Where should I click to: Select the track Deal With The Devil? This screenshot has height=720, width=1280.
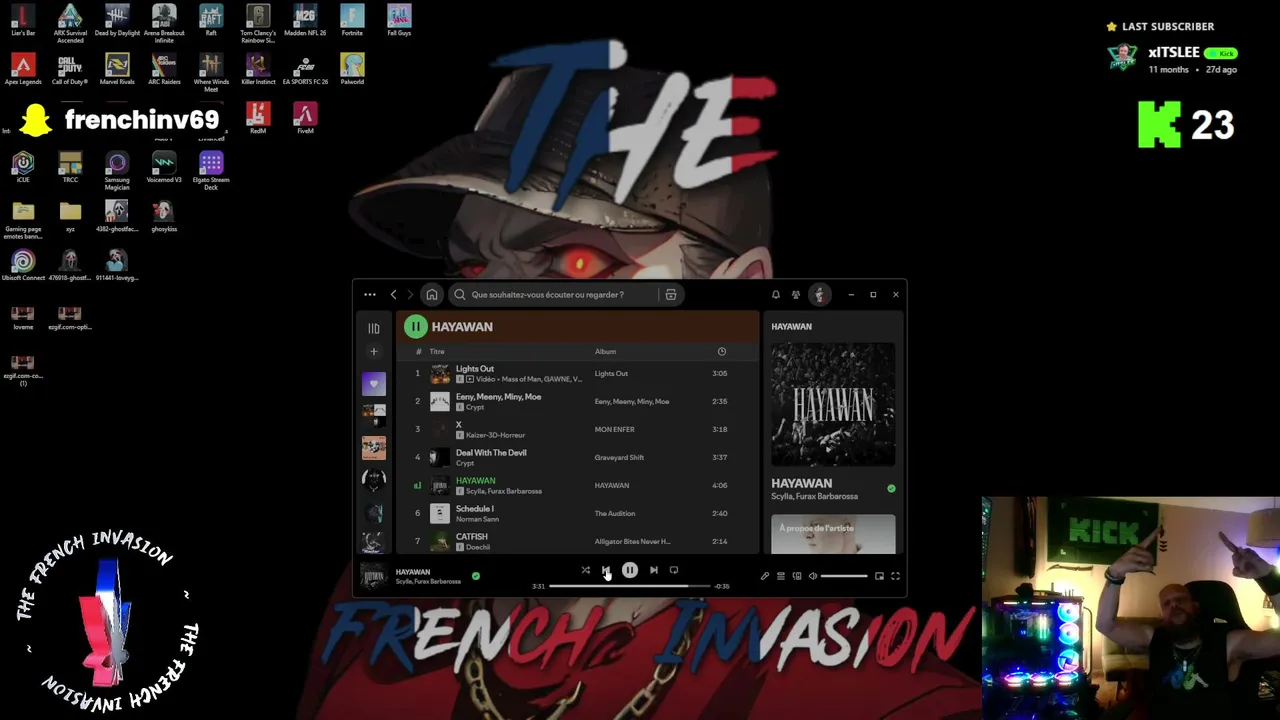tap(491, 453)
